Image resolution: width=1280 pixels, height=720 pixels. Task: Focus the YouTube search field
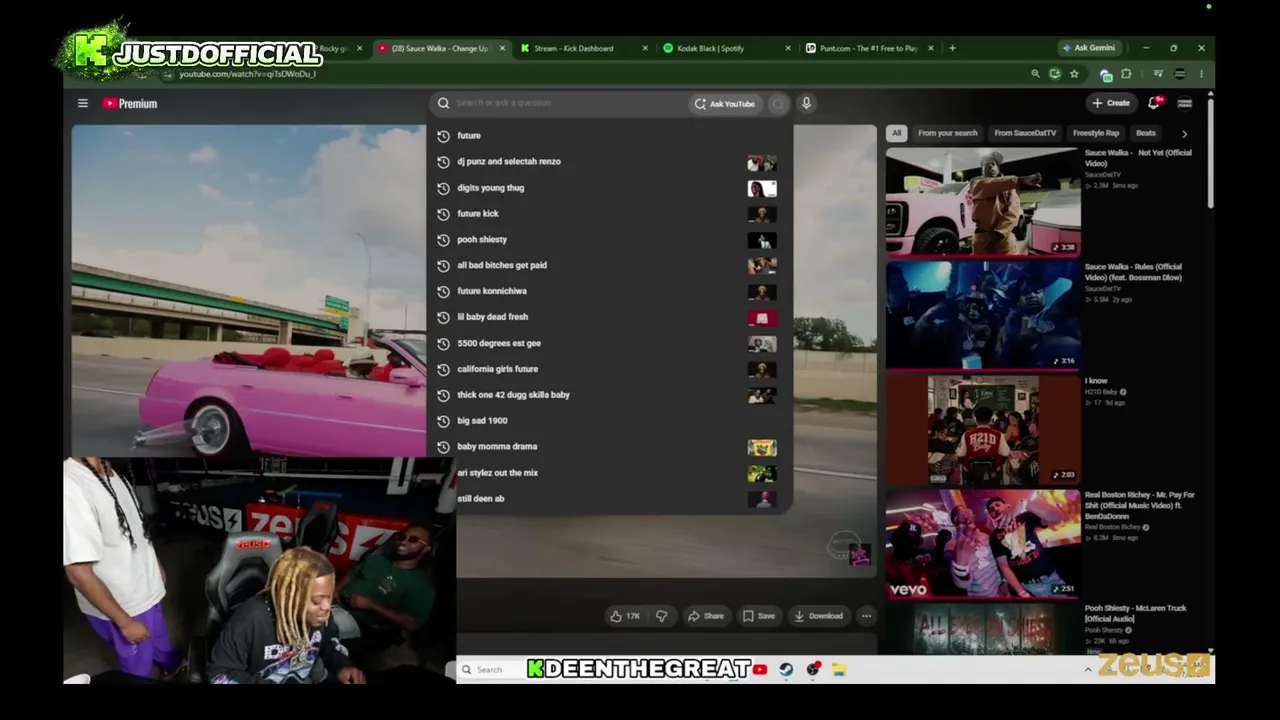(x=560, y=103)
